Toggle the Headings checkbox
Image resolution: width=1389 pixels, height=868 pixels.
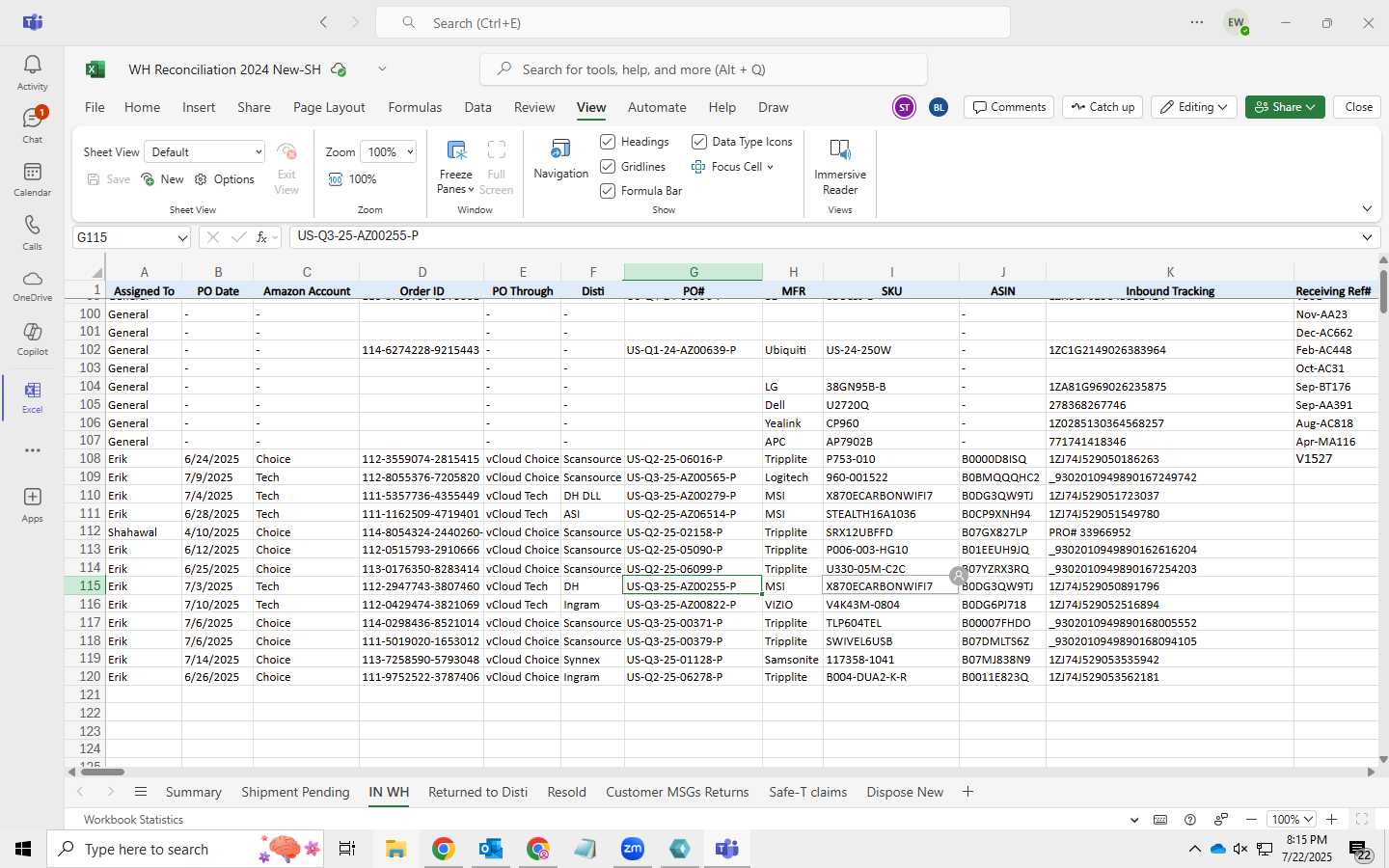608,142
